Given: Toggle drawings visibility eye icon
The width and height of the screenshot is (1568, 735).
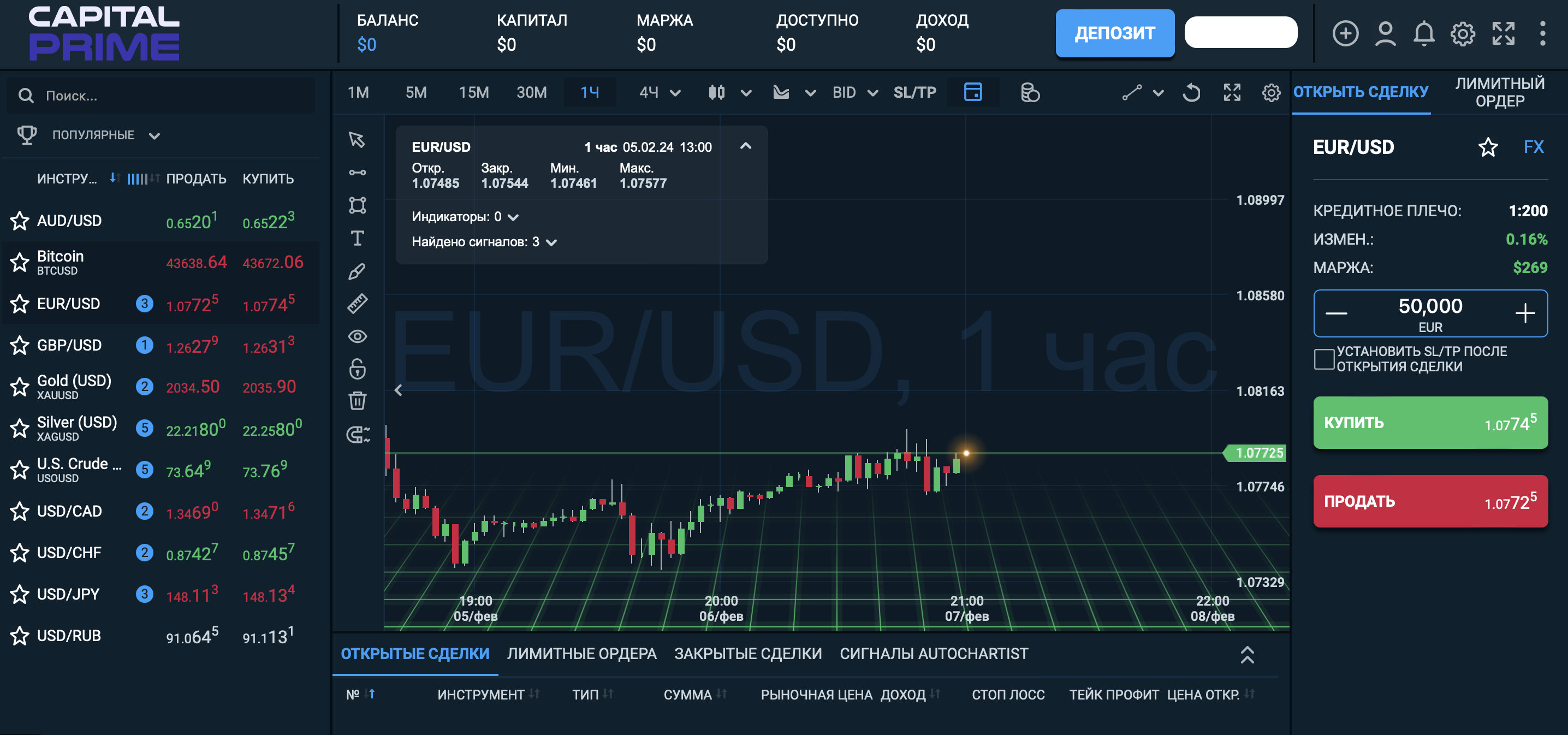Looking at the screenshot, I should (x=357, y=336).
